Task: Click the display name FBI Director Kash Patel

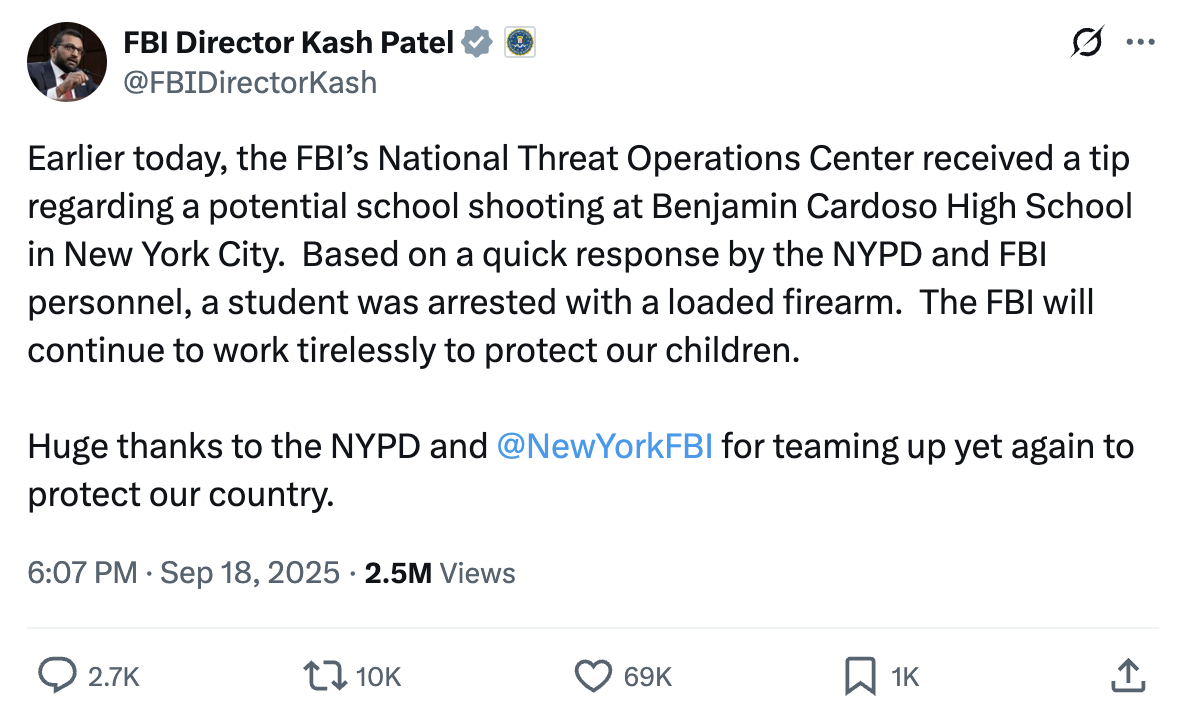Action: [x=288, y=42]
